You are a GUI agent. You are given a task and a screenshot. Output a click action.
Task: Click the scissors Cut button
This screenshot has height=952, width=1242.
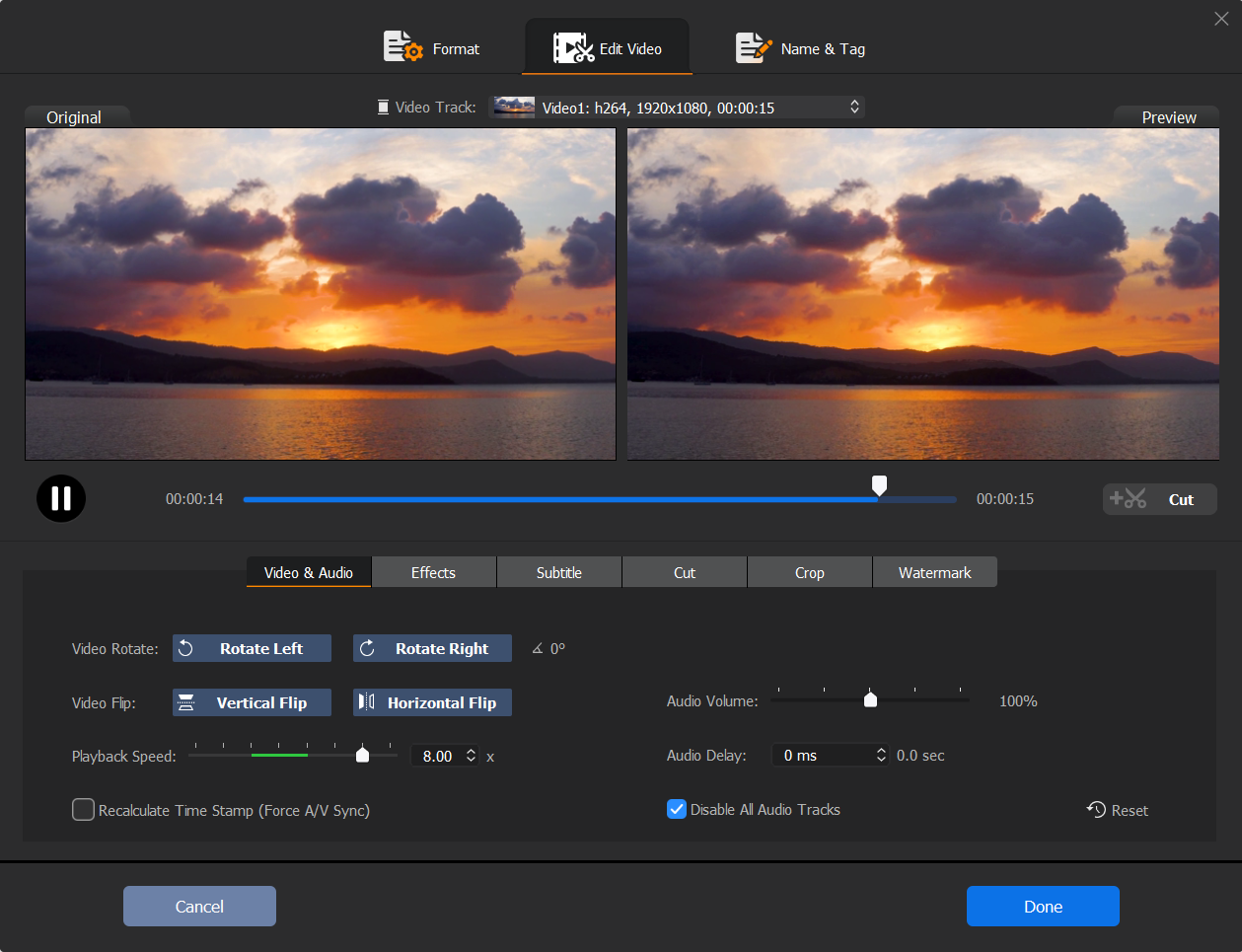1159,499
